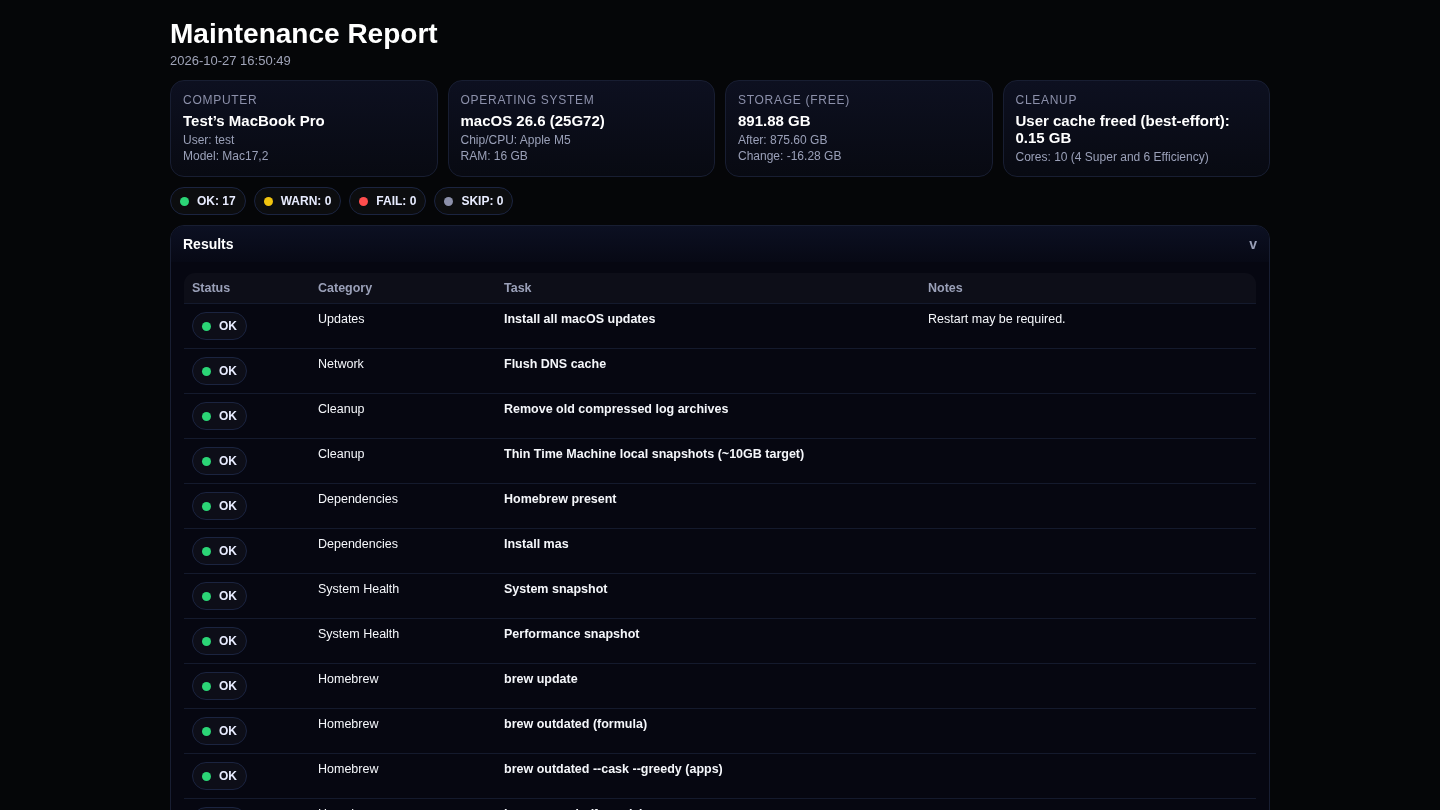
Task: Click the Notes column header
Action: pyautogui.click(x=945, y=288)
